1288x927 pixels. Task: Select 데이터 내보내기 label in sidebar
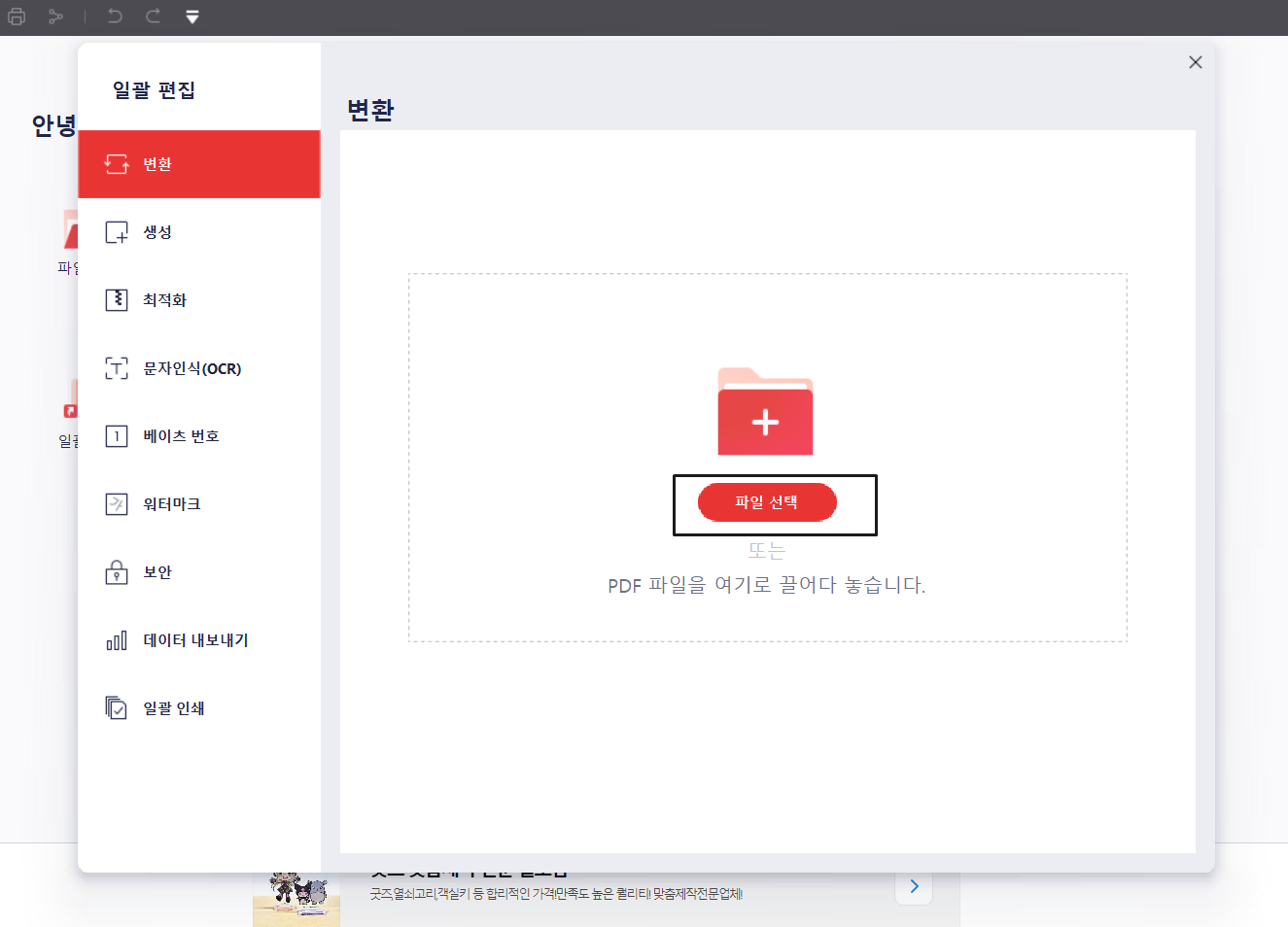[195, 640]
